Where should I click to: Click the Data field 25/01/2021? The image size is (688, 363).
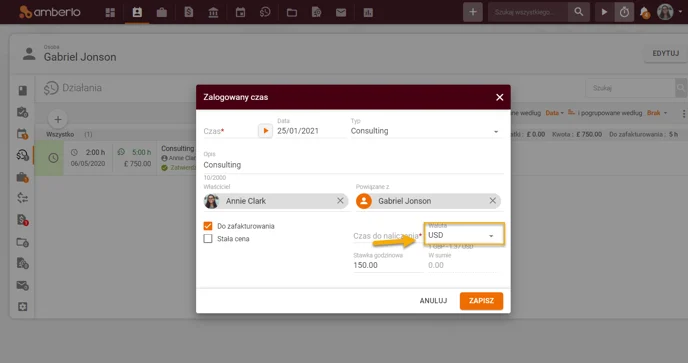coord(311,131)
